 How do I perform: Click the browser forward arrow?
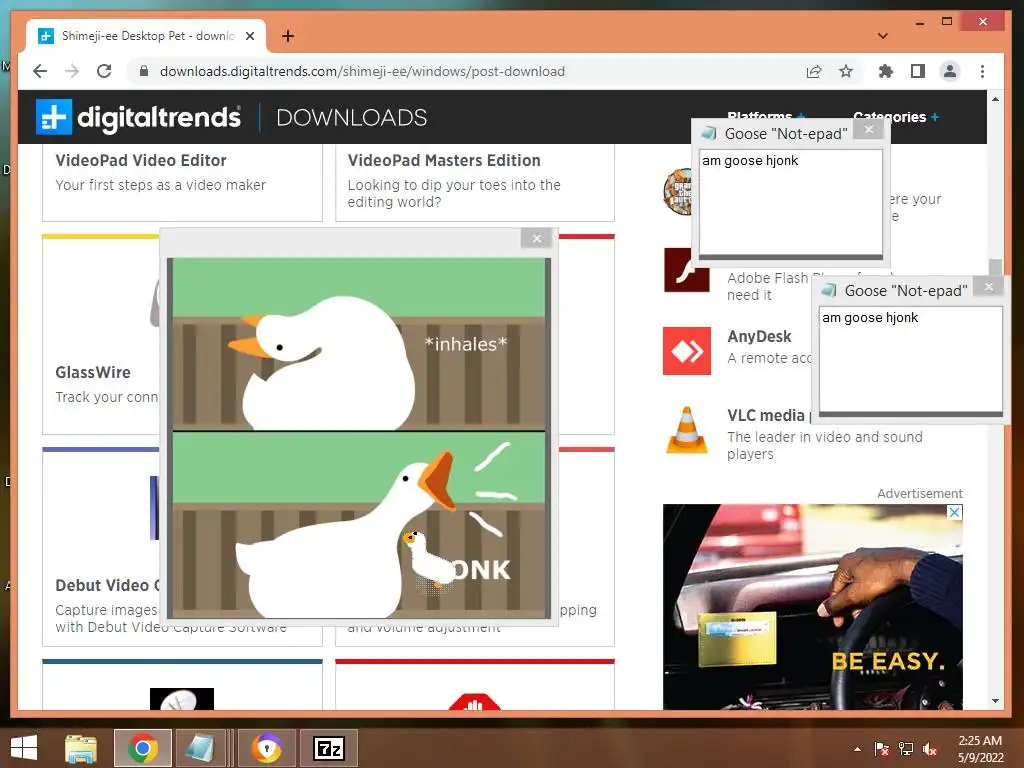tap(72, 71)
